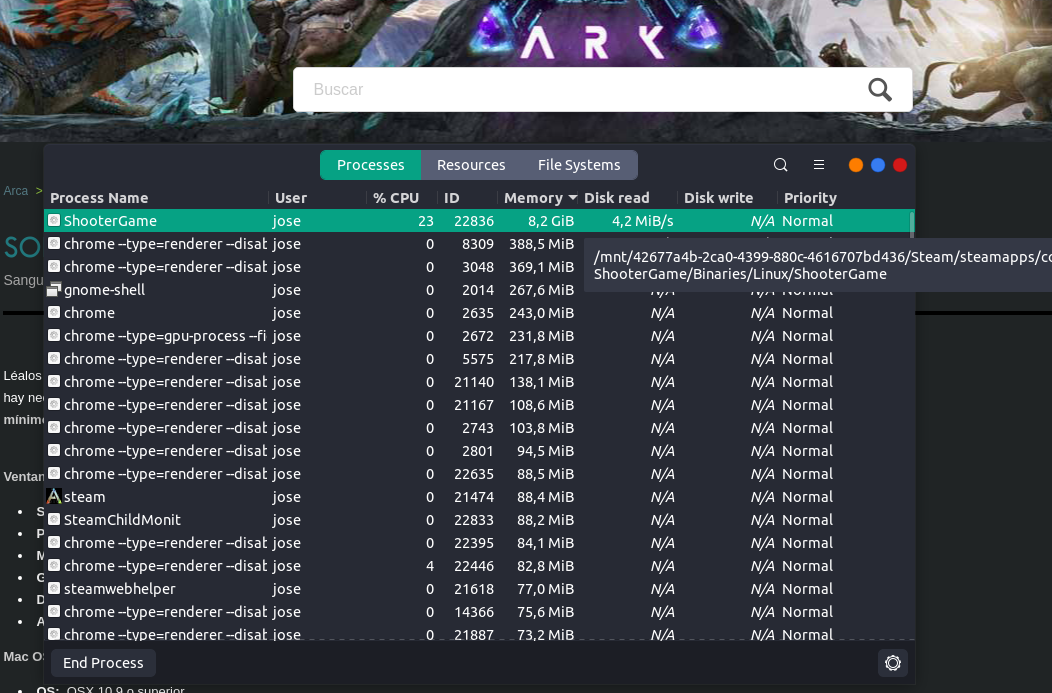Image resolution: width=1052 pixels, height=693 pixels.
Task: Click the magnifier icon in Buscar bar
Action: 880,90
